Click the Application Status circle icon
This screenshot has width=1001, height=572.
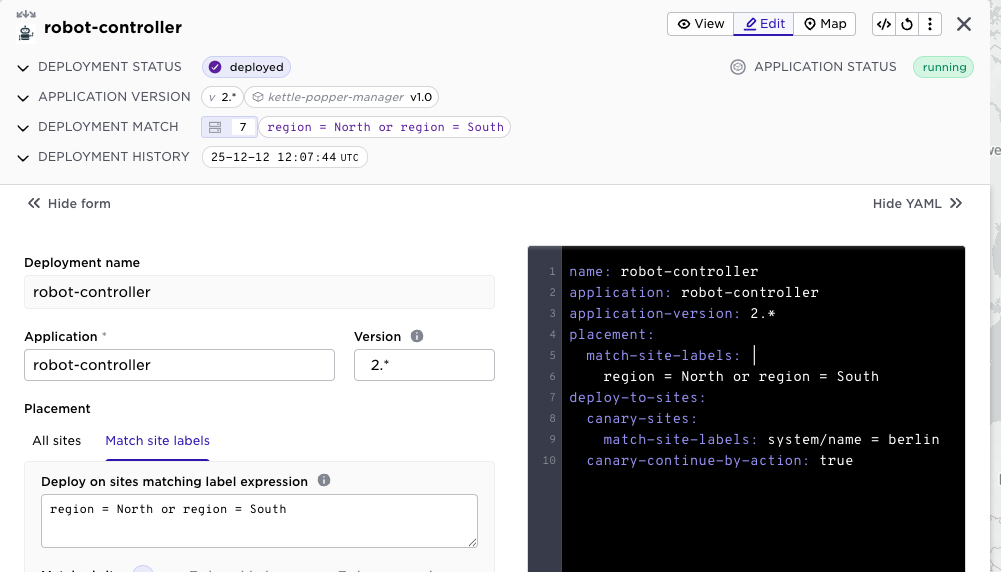point(737,67)
